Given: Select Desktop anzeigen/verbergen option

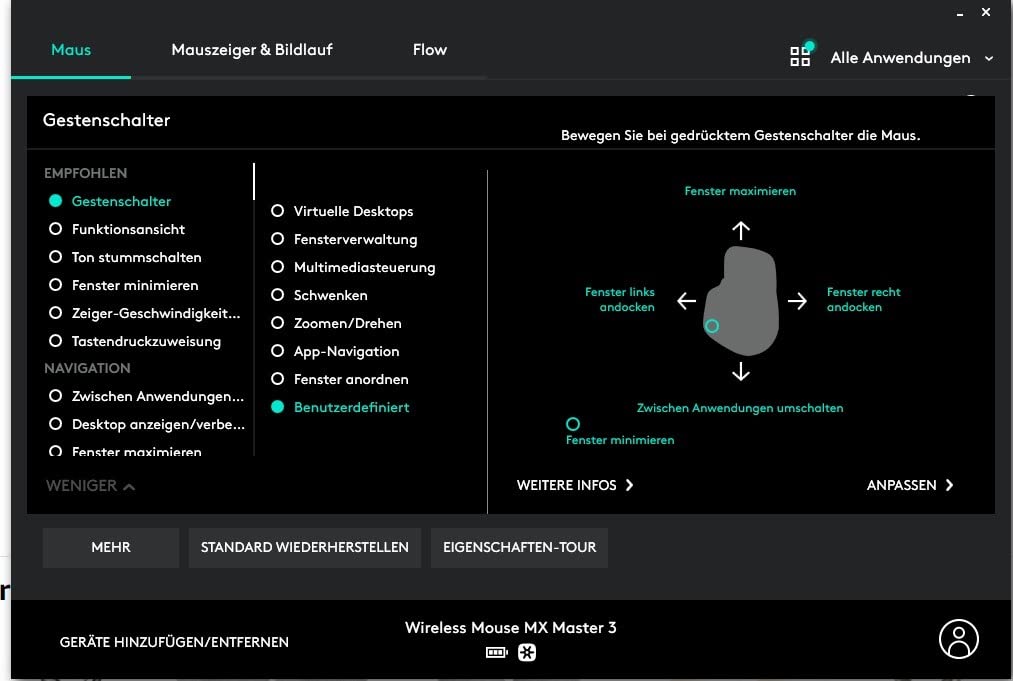Looking at the screenshot, I should point(147,424).
